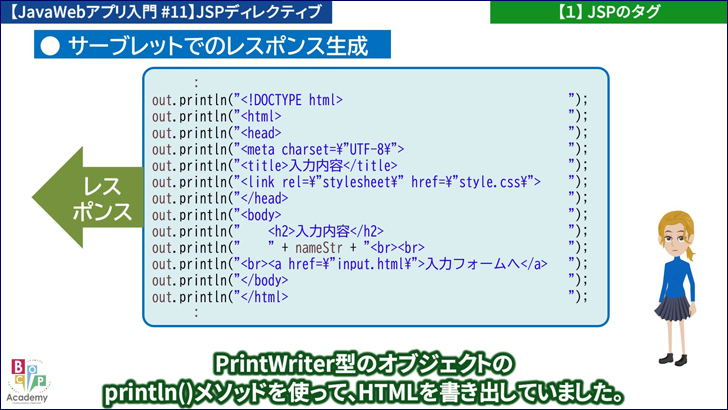Click the green レスポンス arrow
Viewport: 728px width, 410px height.
90,198
